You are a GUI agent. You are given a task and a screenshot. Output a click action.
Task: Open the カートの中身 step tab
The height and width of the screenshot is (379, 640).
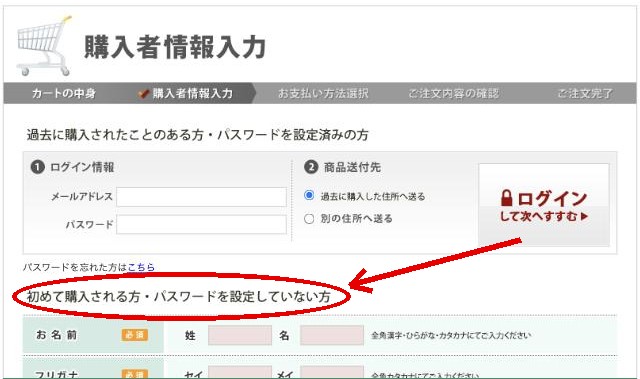(x=64, y=93)
